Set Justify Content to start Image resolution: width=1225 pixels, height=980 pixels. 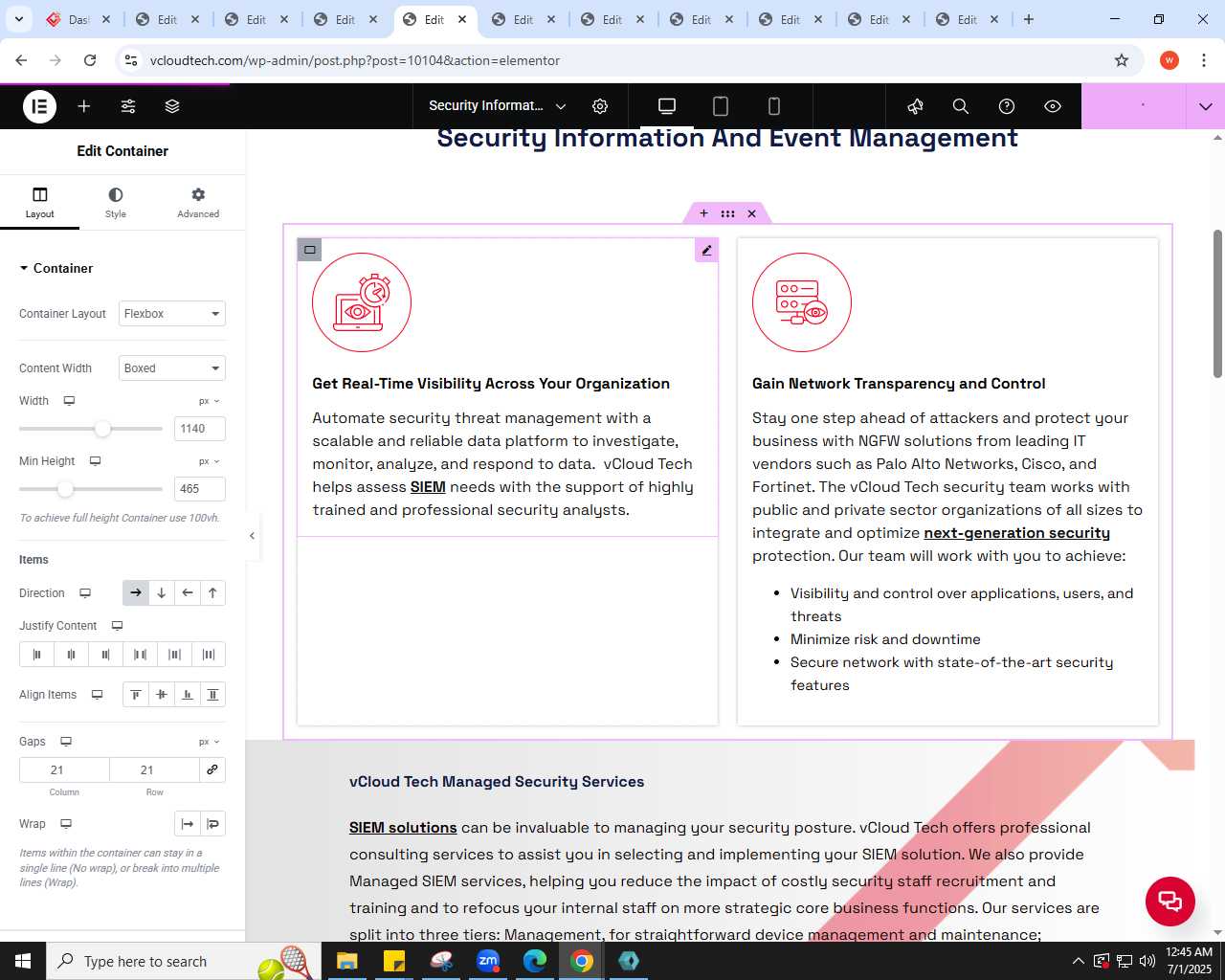click(x=36, y=655)
